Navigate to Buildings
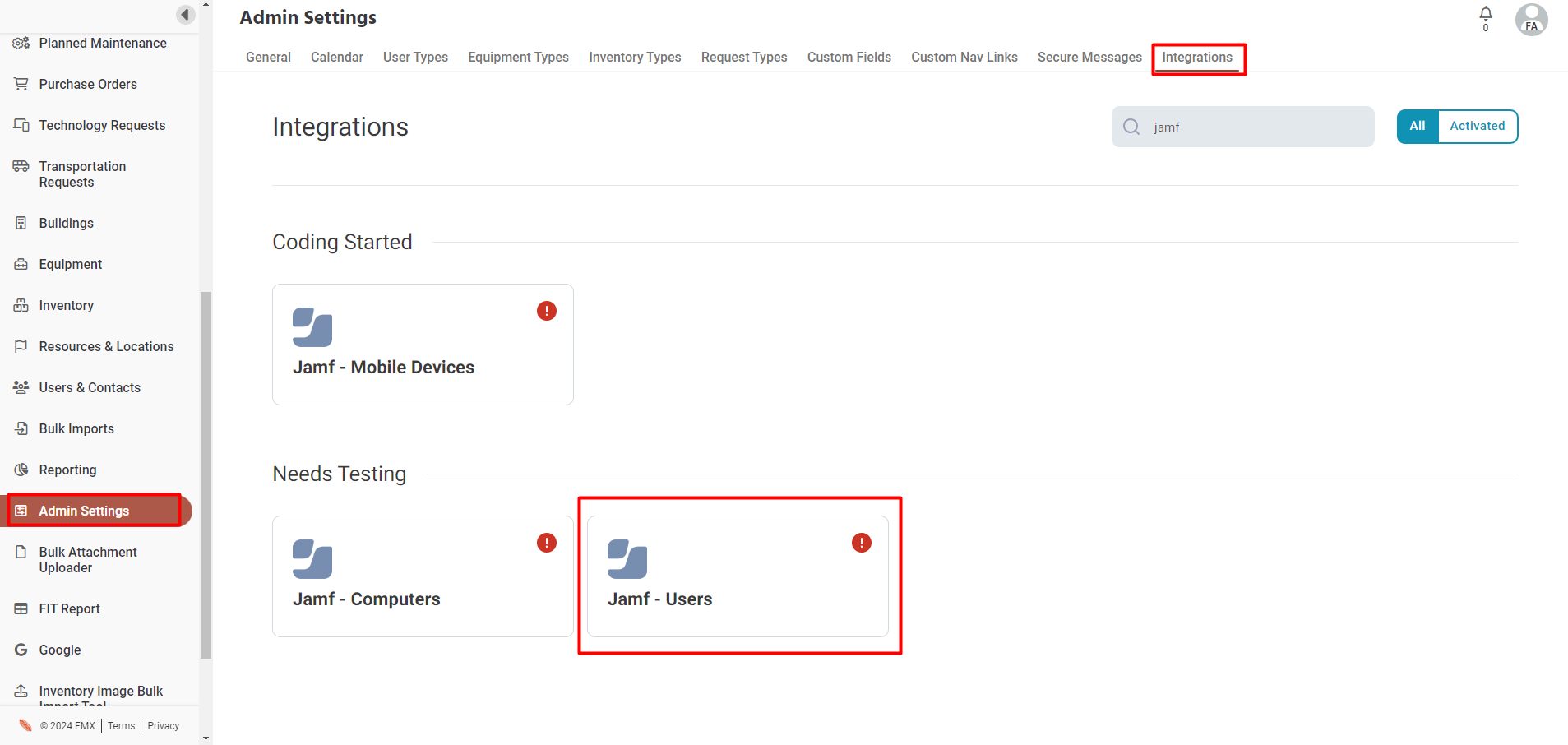1568x745 pixels. (67, 223)
